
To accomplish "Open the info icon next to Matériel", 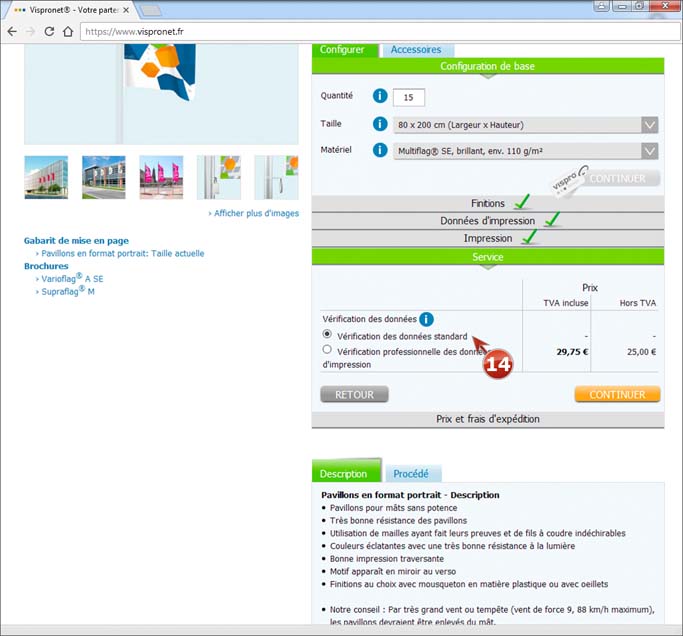I will [380, 150].
